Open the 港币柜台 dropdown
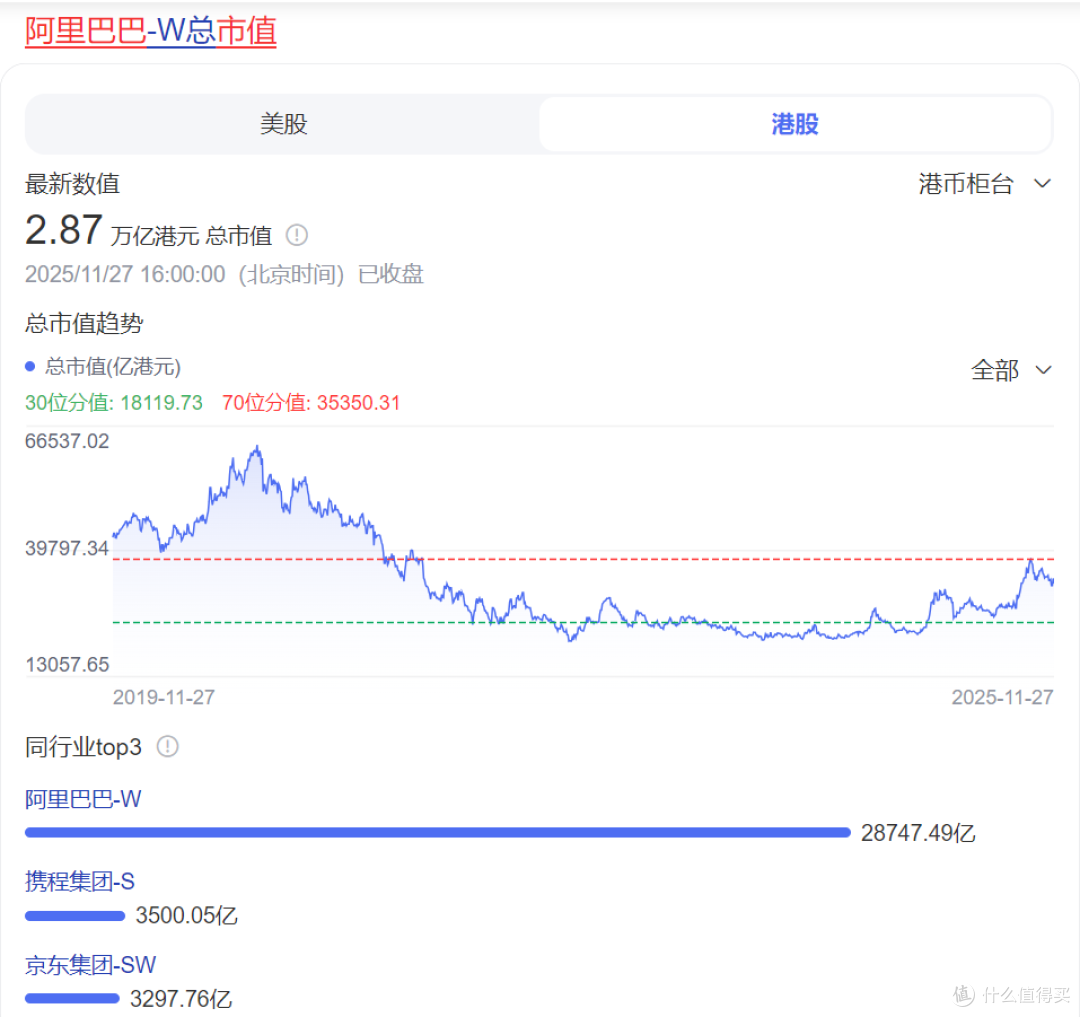 (984, 184)
